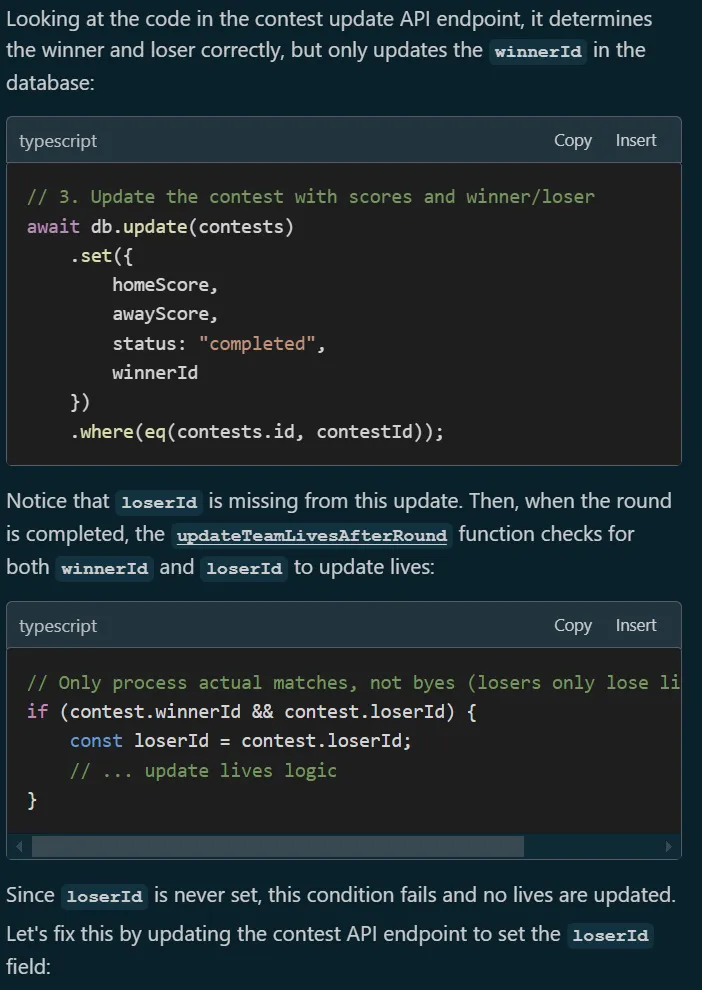The height and width of the screenshot is (990, 702).
Task: Click the winnerId chip in the first paragraph
Action: tap(538, 53)
